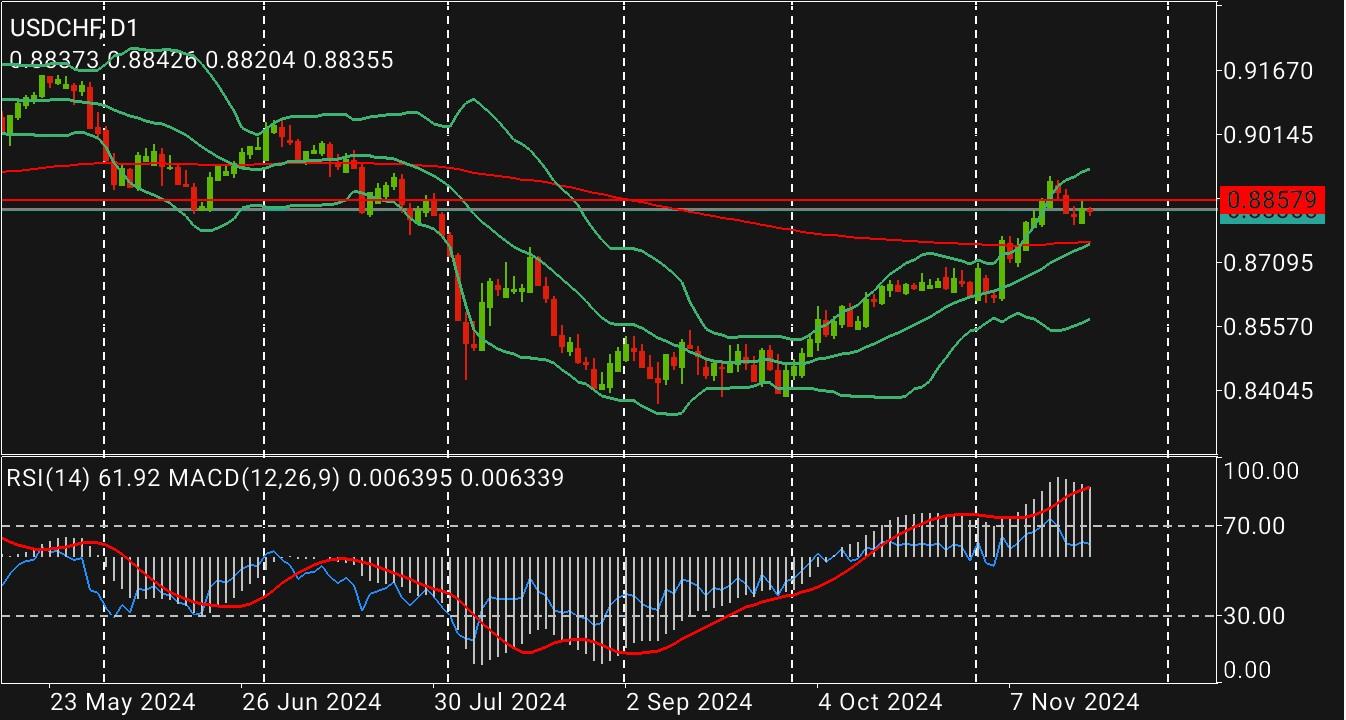Click the 100.00 RSI scale label
Screen dimensions: 1346x720
[x=1261, y=471]
